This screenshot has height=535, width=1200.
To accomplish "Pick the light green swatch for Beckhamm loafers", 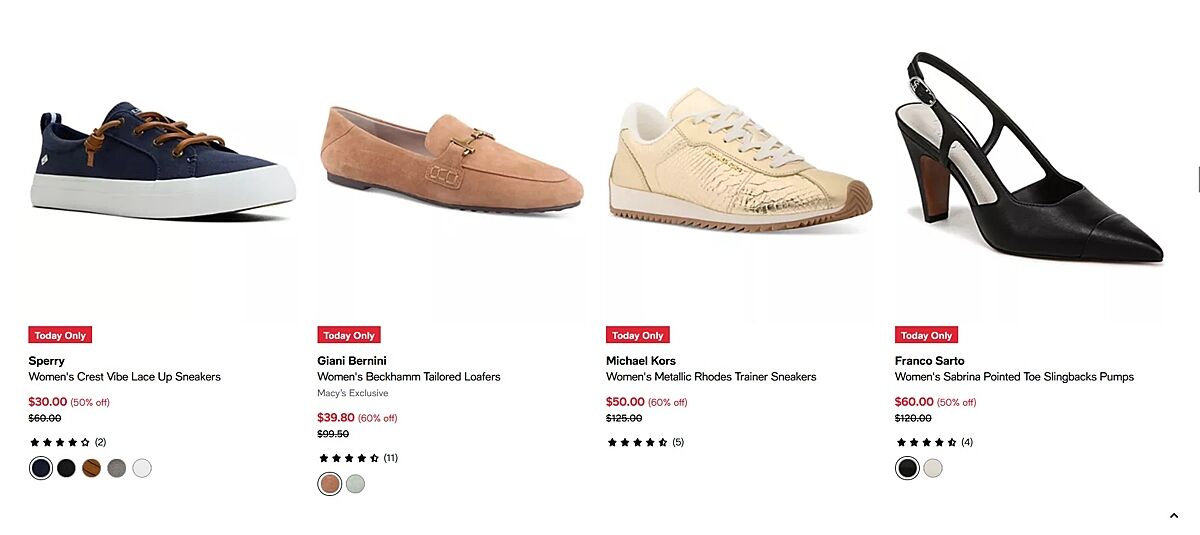I will (355, 484).
